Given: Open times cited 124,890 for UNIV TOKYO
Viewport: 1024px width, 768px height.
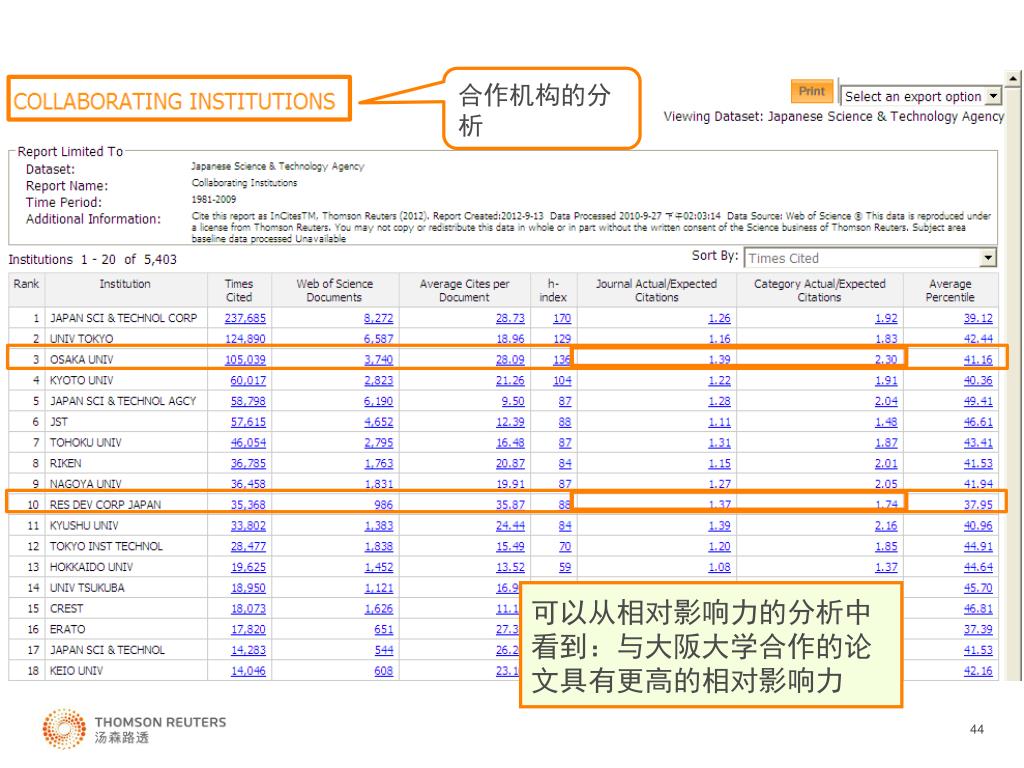Looking at the screenshot, I should tap(245, 338).
